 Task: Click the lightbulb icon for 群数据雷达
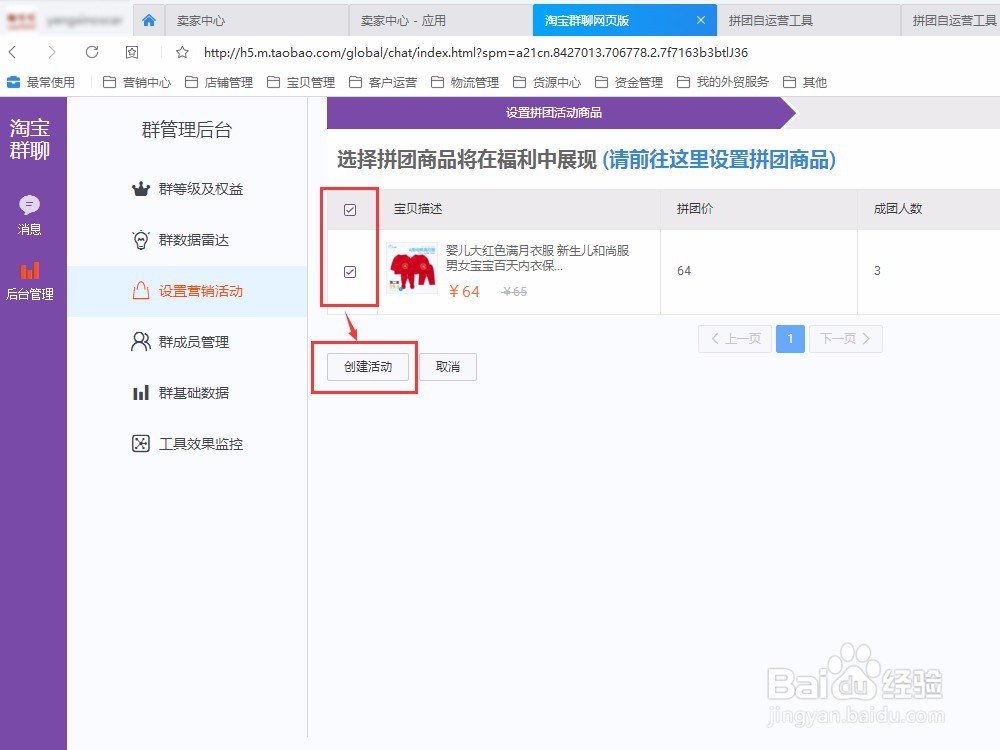tap(142, 239)
